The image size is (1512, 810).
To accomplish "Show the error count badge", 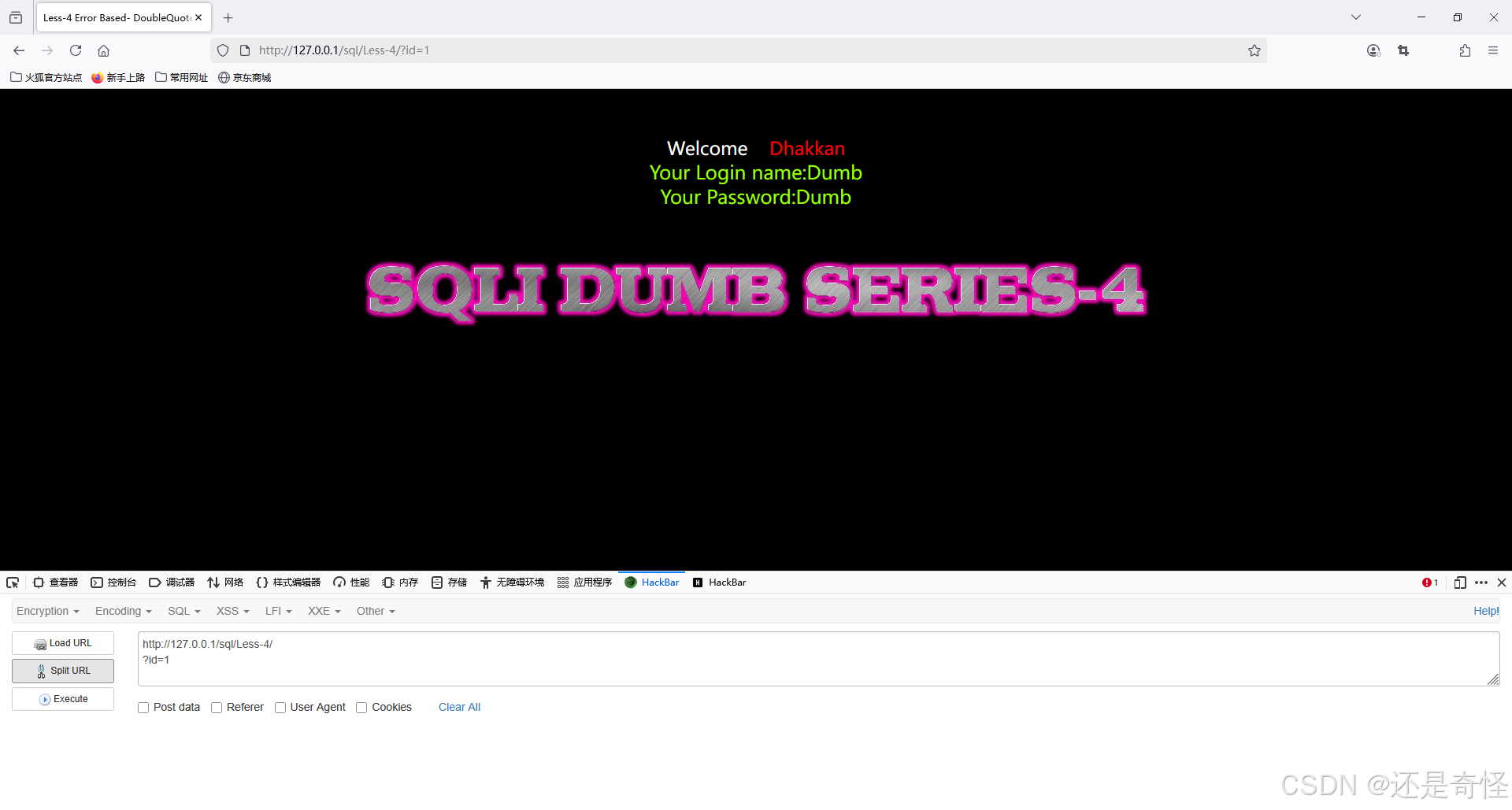I will coord(1430,583).
